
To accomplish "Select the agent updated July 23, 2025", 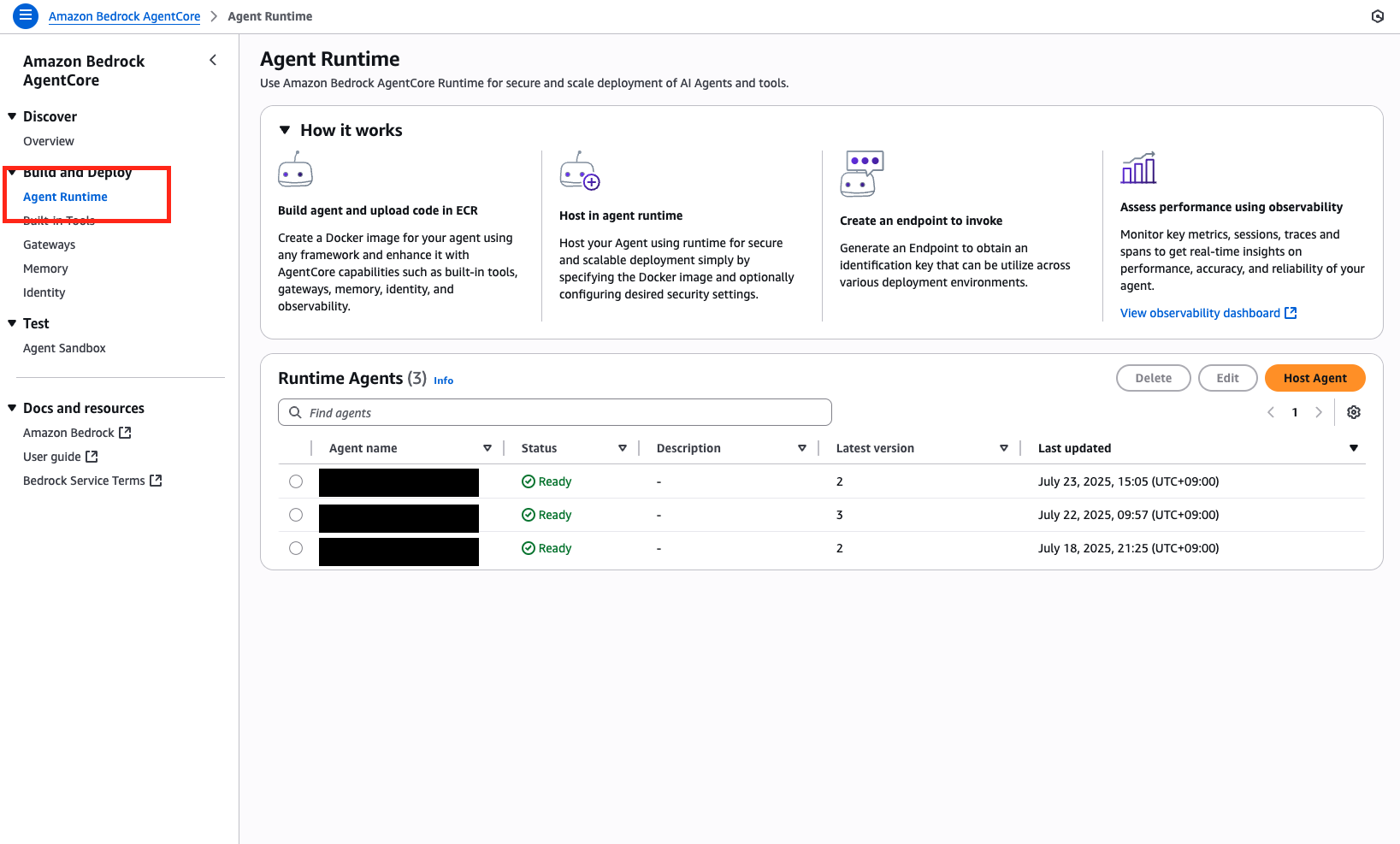I will (296, 481).
